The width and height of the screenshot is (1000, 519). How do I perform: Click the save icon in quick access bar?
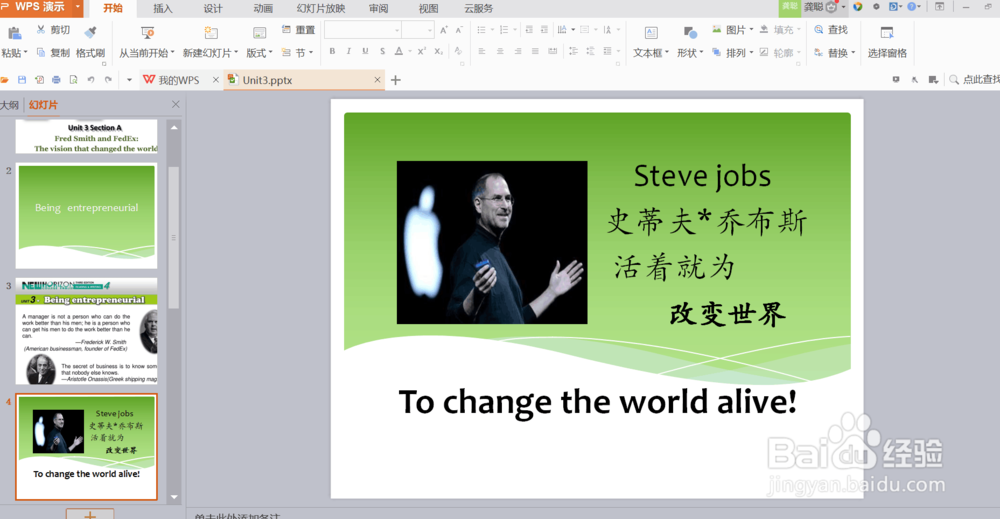coord(22,80)
